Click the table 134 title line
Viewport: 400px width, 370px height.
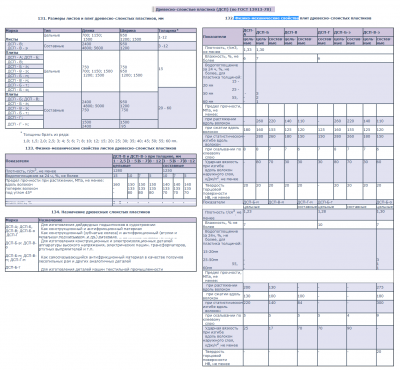(101, 212)
